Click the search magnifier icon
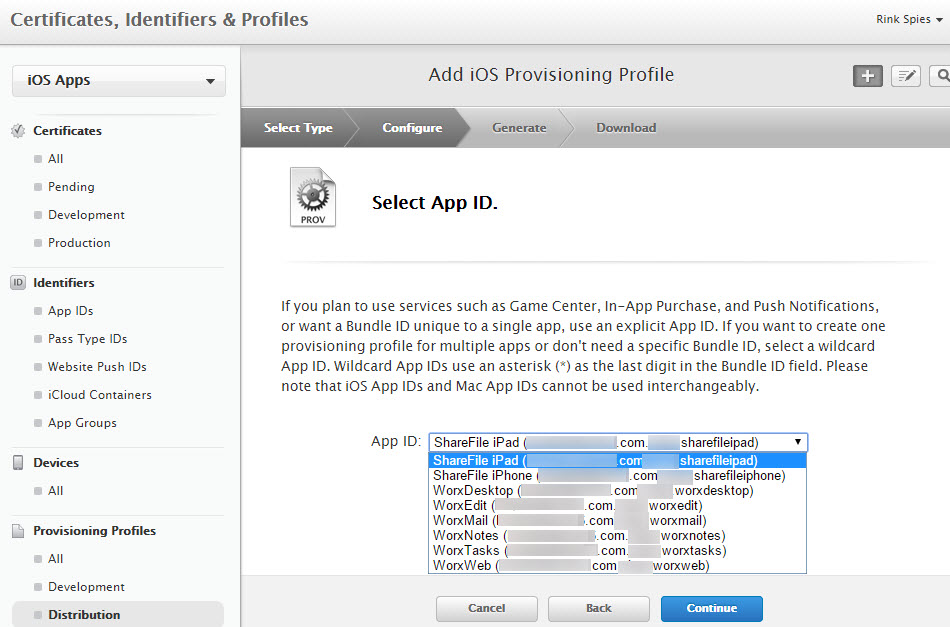Viewport: 950px width, 627px height. click(940, 76)
